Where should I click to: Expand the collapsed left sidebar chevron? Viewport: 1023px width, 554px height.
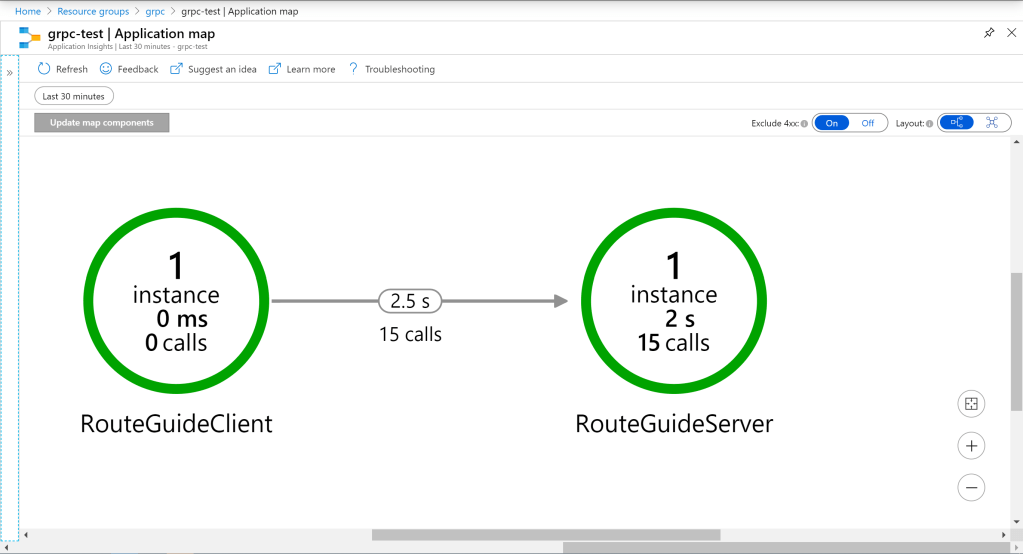[10, 73]
